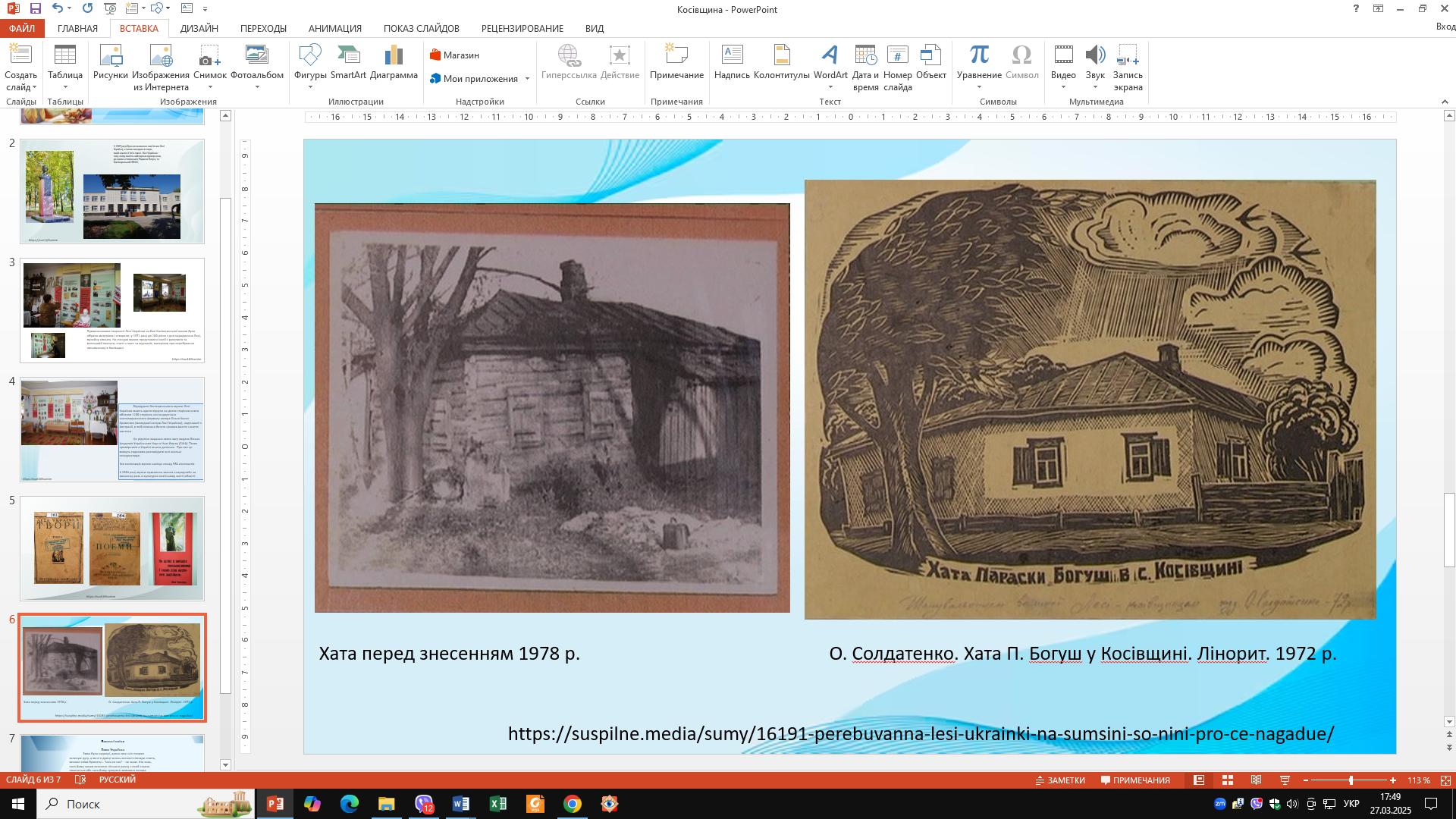Screen dimensions: 1456x819
Task: Expand the Мои приложения dropdown
Action: [x=527, y=79]
